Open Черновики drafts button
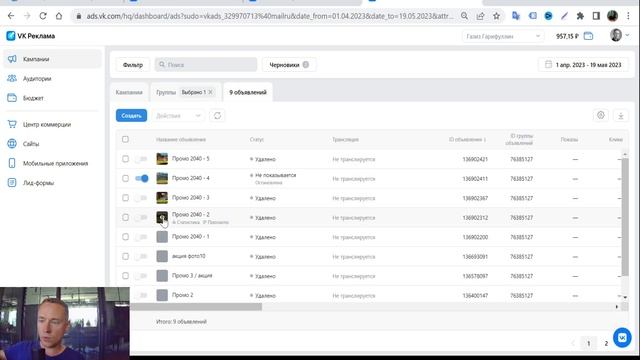The height and width of the screenshot is (360, 640). [x=289, y=65]
